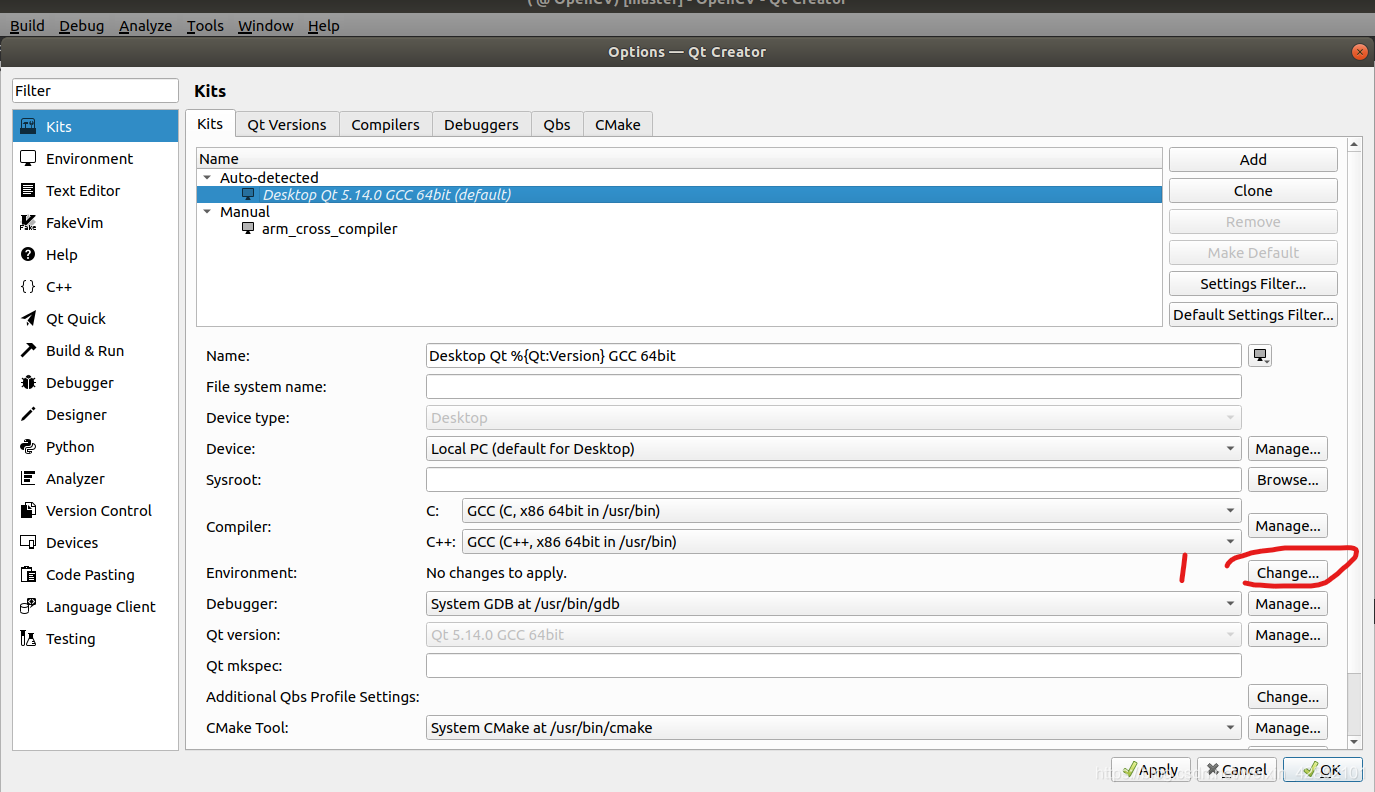Collapse the Manual kits group

pos(207,211)
